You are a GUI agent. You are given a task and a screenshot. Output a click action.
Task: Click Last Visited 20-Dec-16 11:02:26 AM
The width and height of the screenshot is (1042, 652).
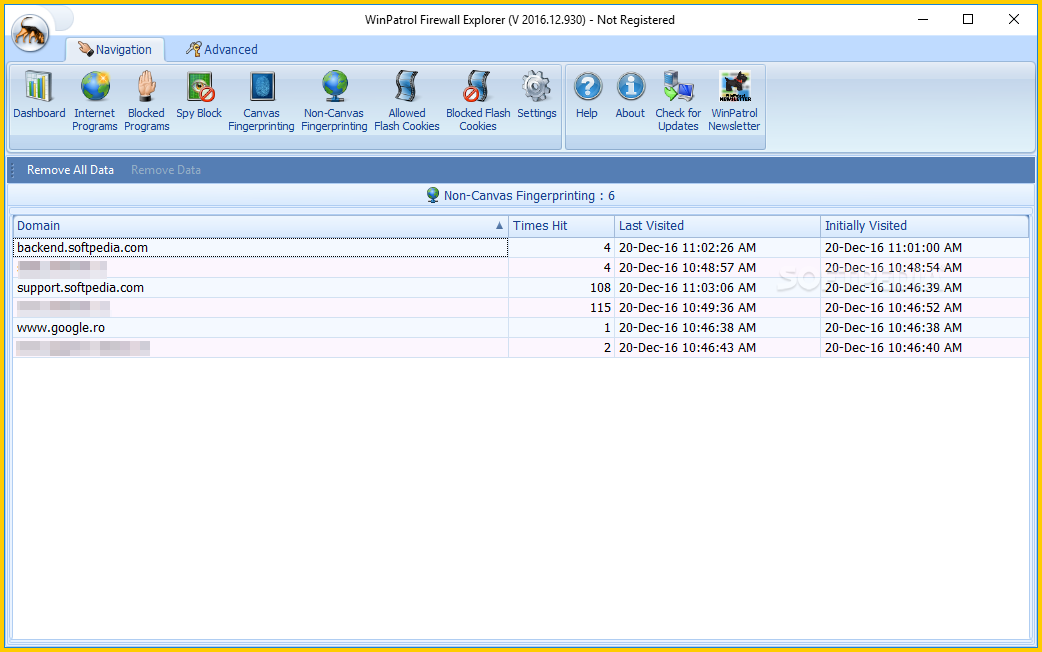[687, 247]
